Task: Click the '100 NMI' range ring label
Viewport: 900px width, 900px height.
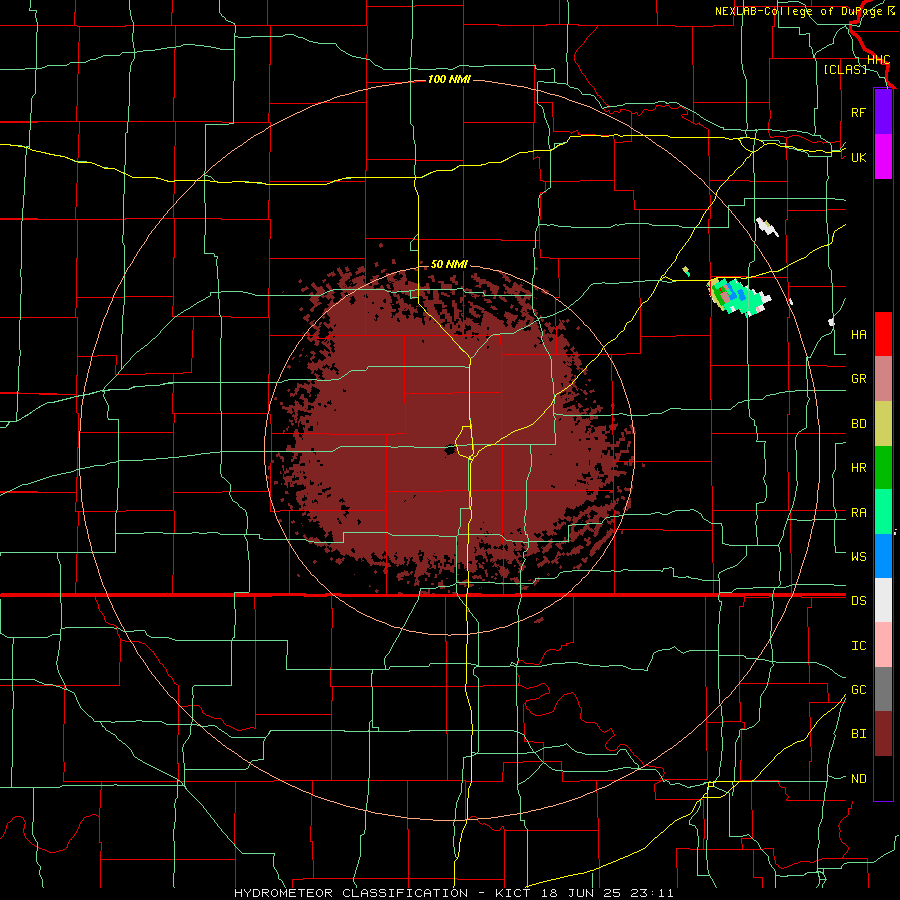Action: click(449, 79)
